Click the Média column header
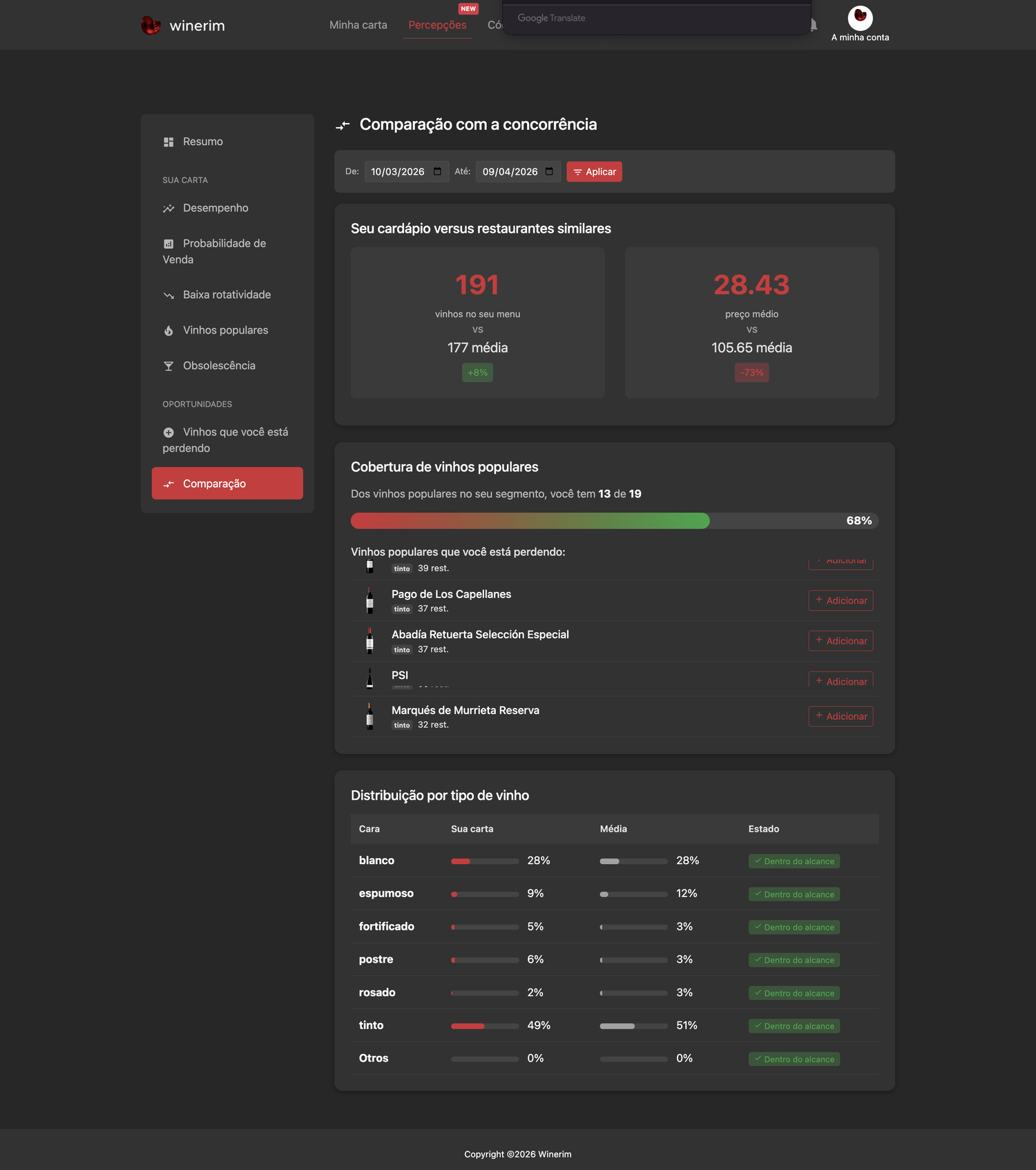This screenshot has width=1036, height=1170. pyautogui.click(x=613, y=829)
